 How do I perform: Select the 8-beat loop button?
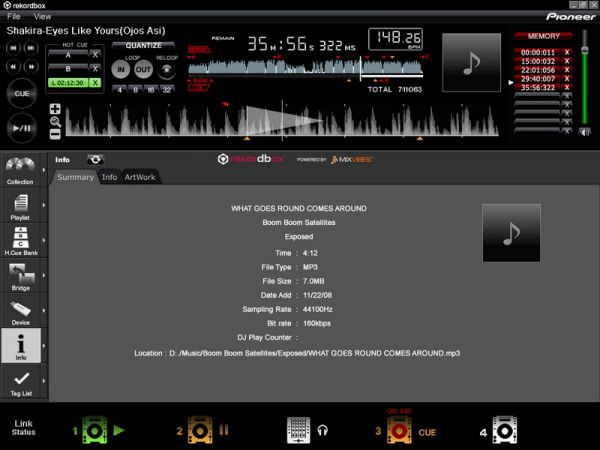click(x=135, y=90)
